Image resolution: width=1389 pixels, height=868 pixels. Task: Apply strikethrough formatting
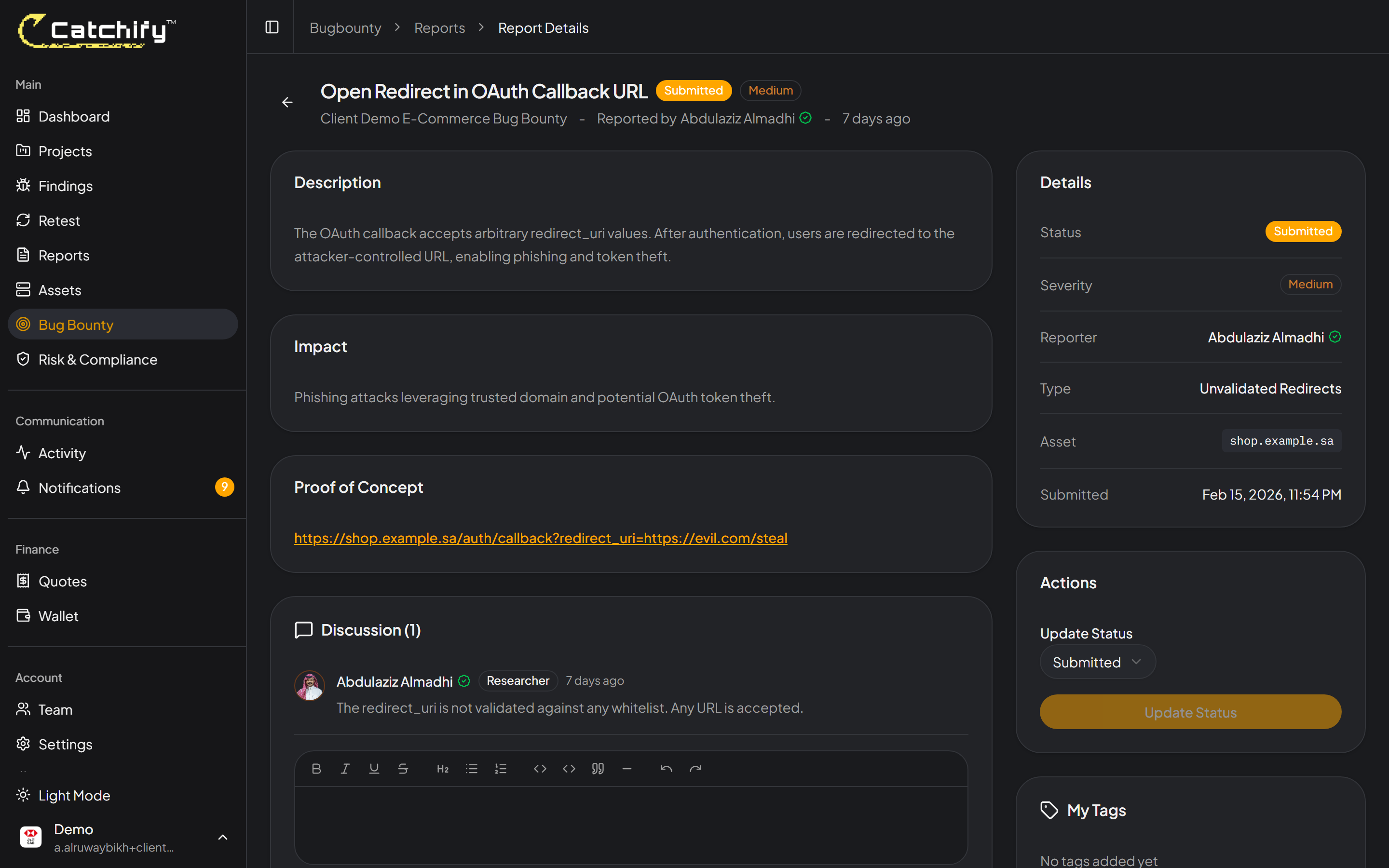click(x=403, y=768)
